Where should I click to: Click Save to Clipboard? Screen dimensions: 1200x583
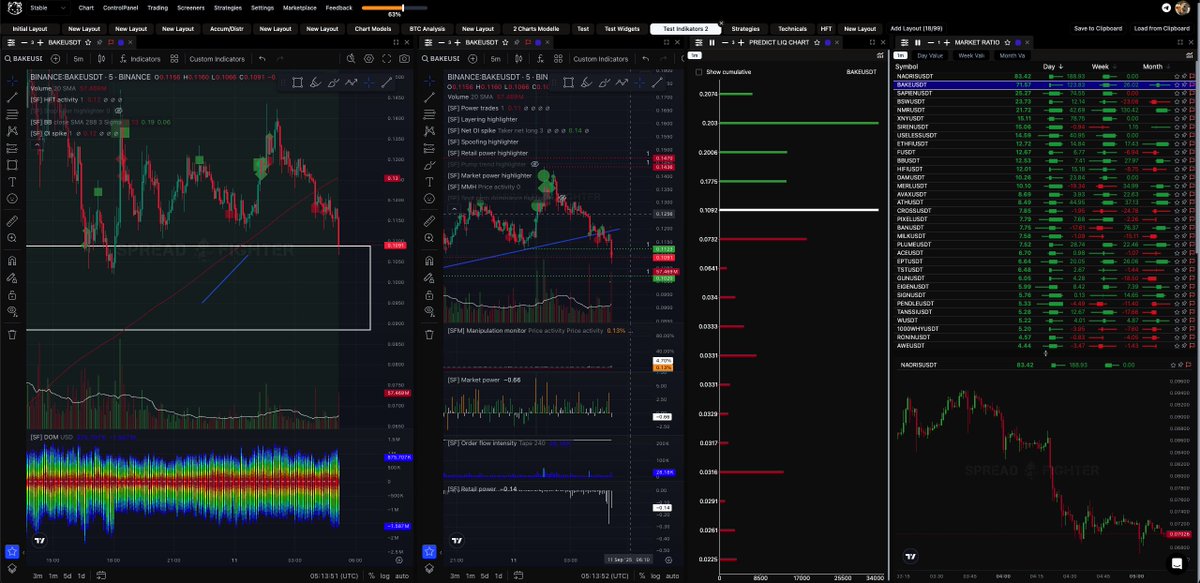tap(1098, 29)
